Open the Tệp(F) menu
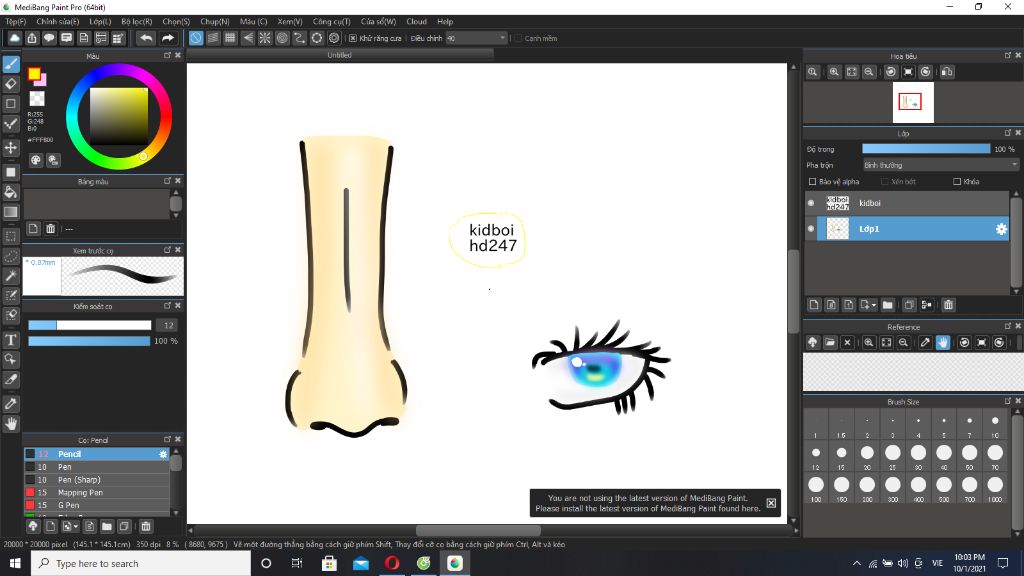This screenshot has height=576, width=1024. (x=16, y=22)
